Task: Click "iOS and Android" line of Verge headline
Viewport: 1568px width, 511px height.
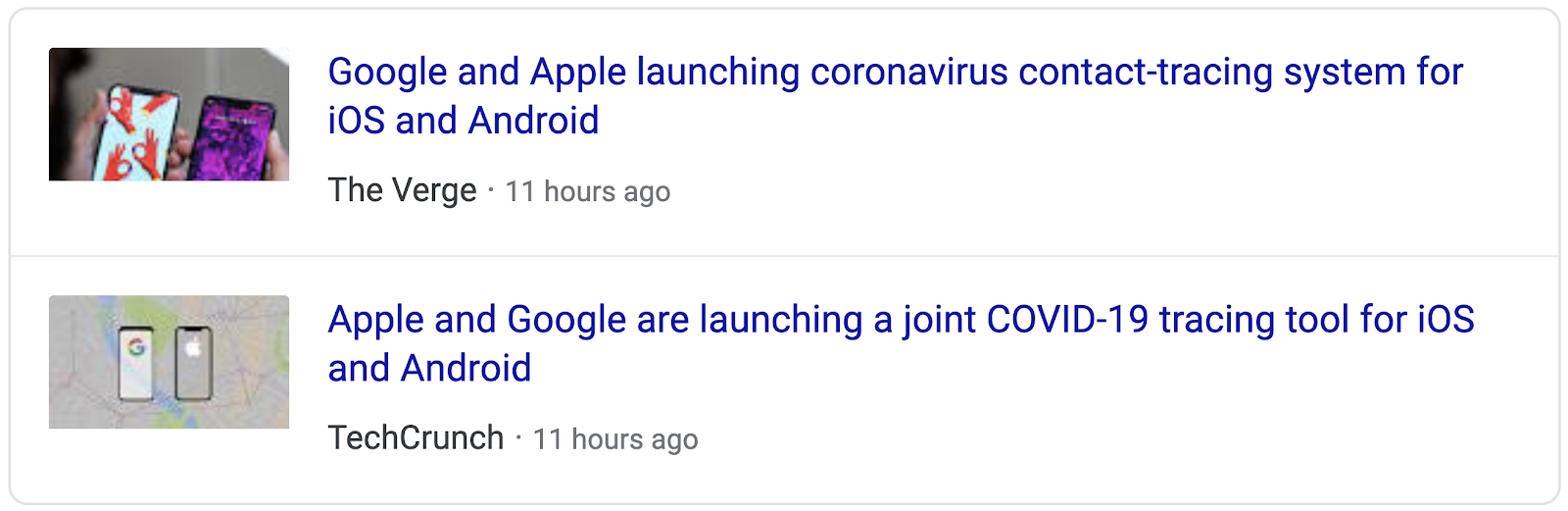Action: point(464,121)
